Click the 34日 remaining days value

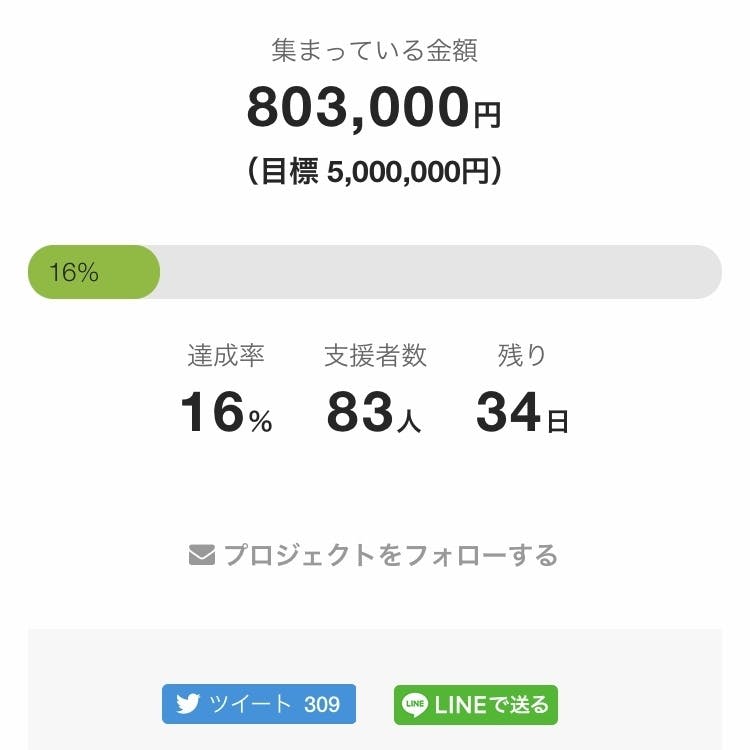point(522,413)
